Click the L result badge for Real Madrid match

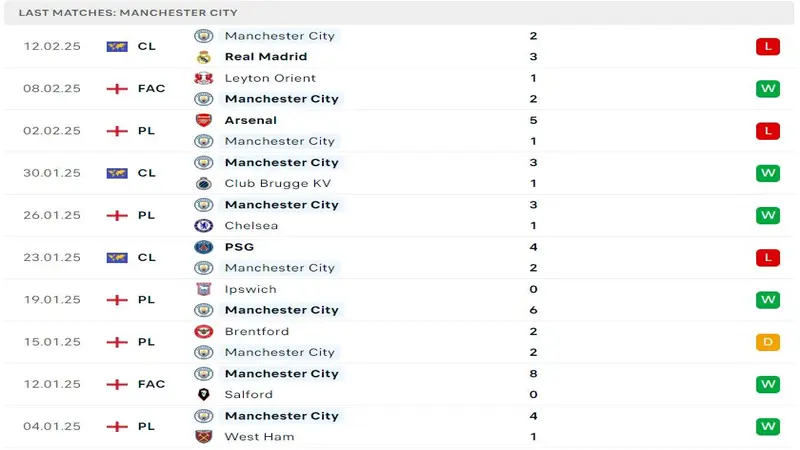(x=767, y=46)
